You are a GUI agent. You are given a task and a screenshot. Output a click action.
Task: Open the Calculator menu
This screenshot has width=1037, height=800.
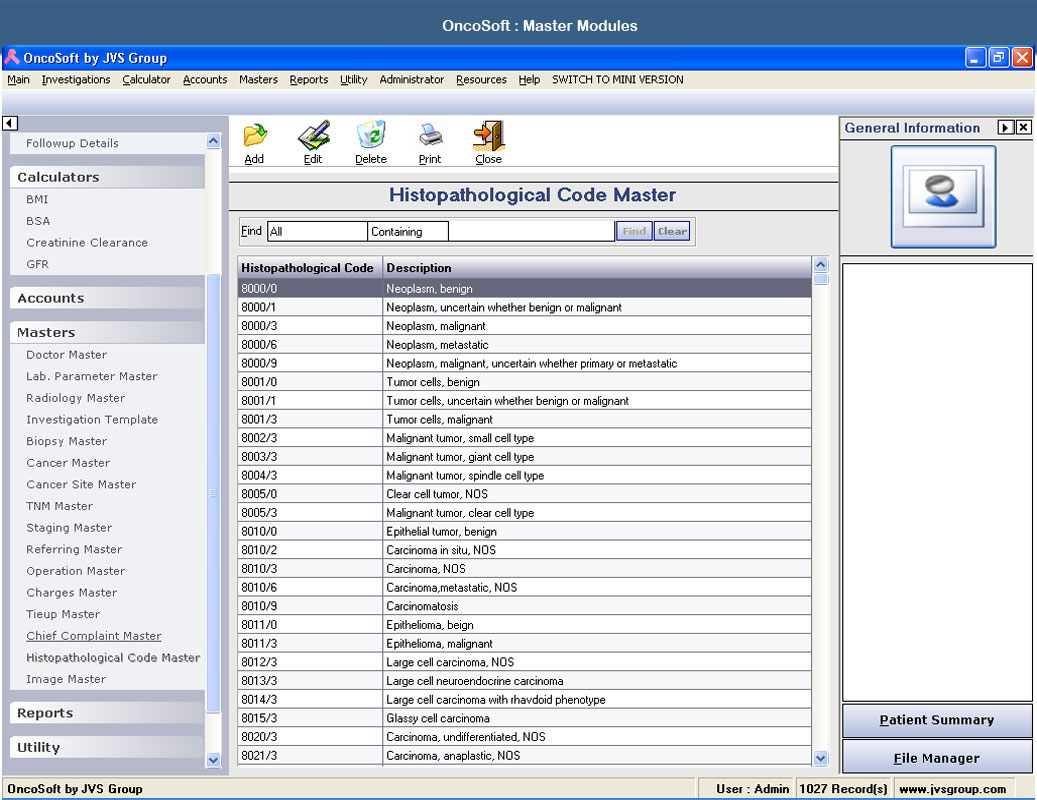point(146,79)
